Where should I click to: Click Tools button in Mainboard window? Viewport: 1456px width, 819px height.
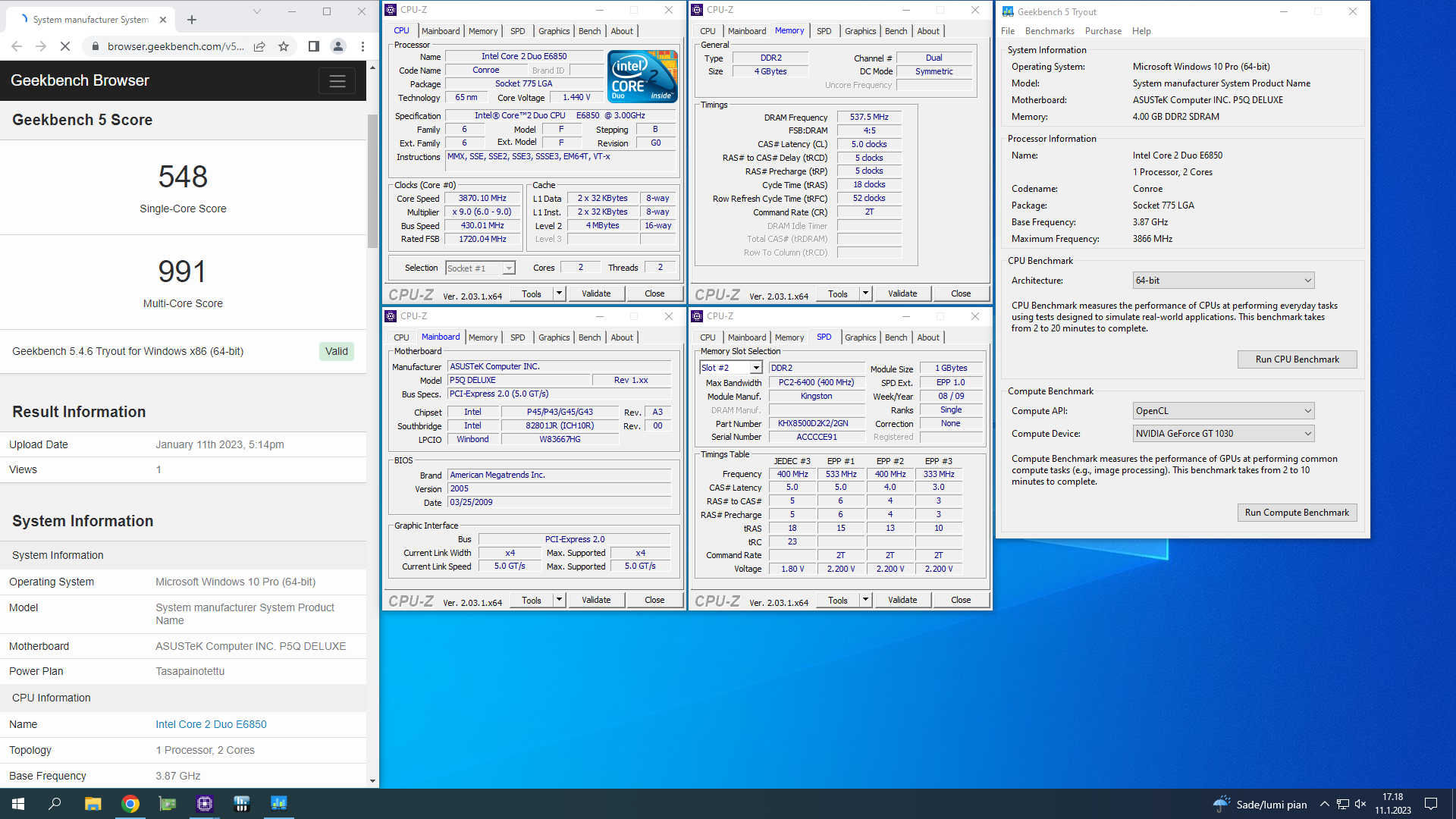(532, 600)
